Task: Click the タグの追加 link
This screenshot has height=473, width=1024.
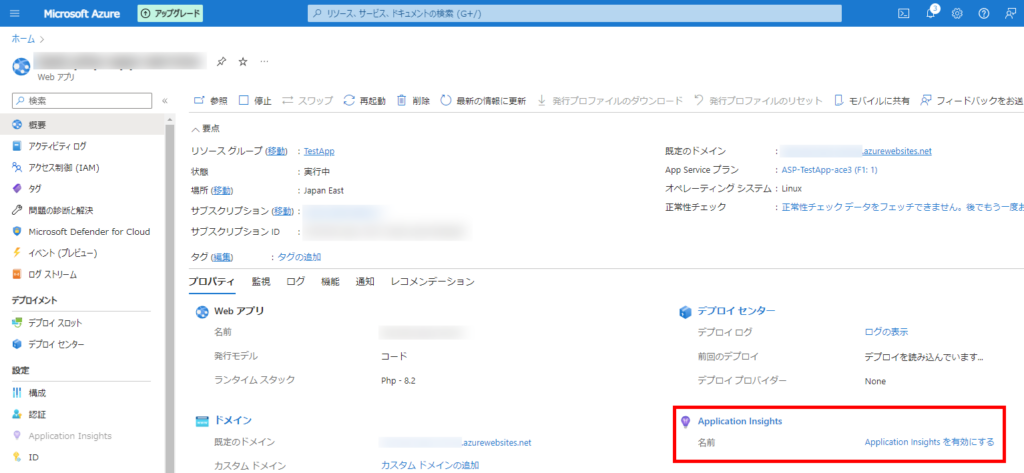Action: (299, 257)
